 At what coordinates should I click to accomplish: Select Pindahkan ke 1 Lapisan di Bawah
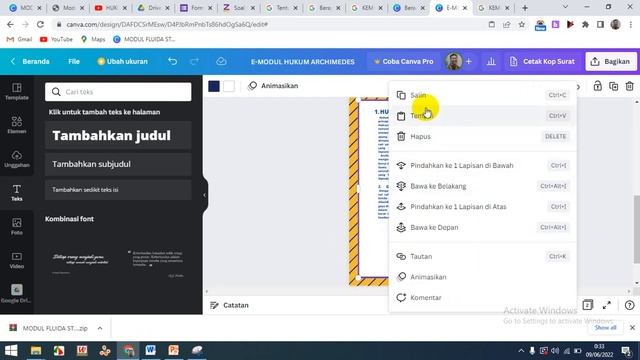pyautogui.click(x=483, y=165)
